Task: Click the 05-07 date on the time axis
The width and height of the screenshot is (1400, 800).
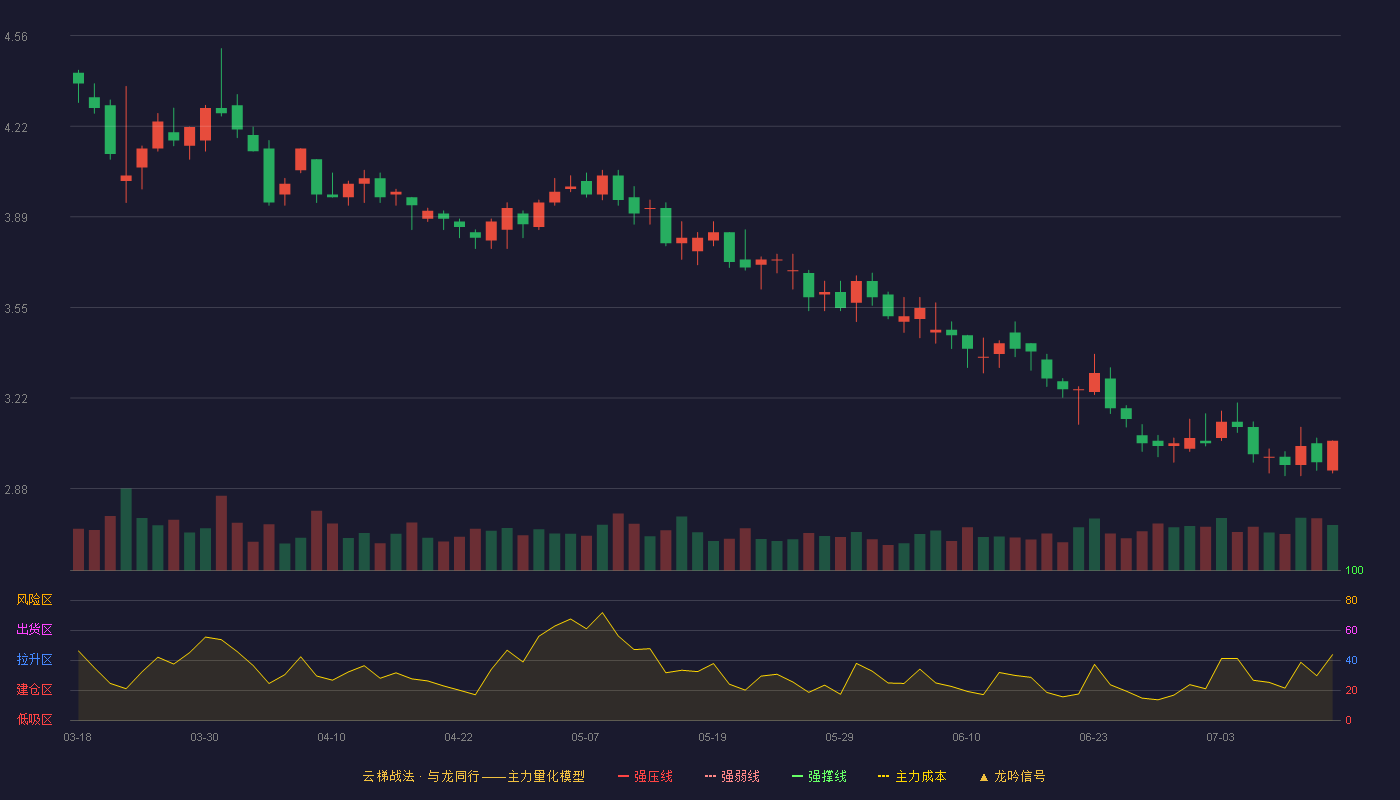Action: pos(585,737)
